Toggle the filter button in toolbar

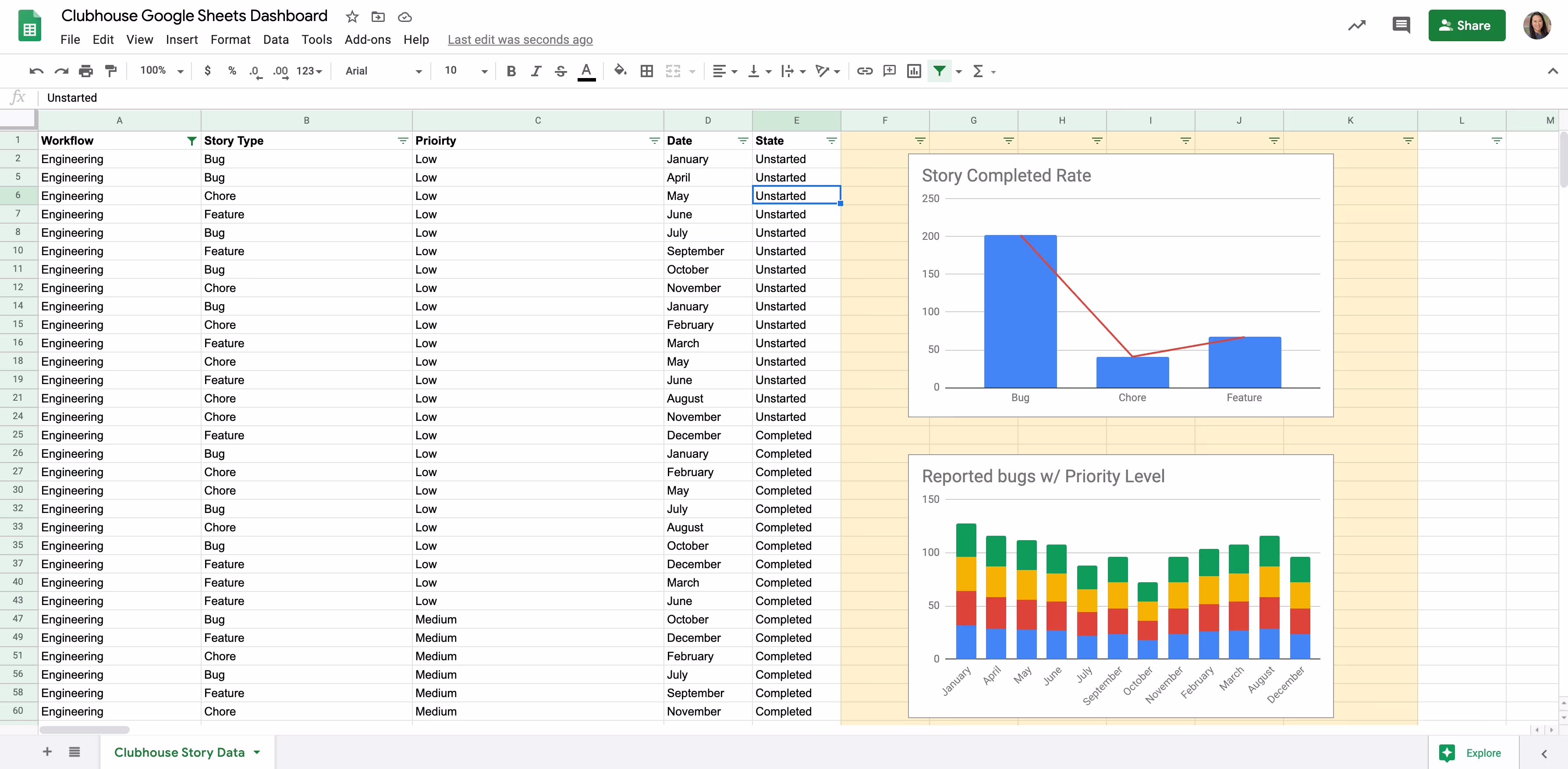pyautogui.click(x=939, y=71)
